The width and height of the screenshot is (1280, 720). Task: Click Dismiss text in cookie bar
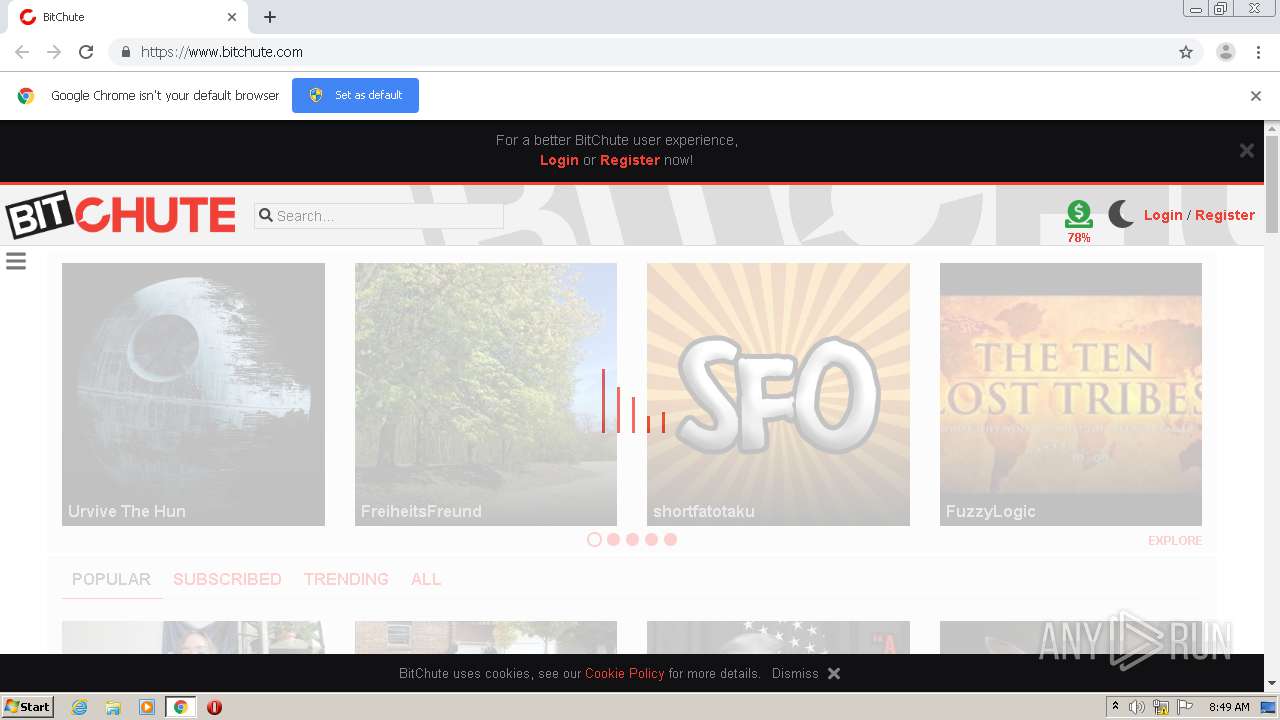click(795, 673)
